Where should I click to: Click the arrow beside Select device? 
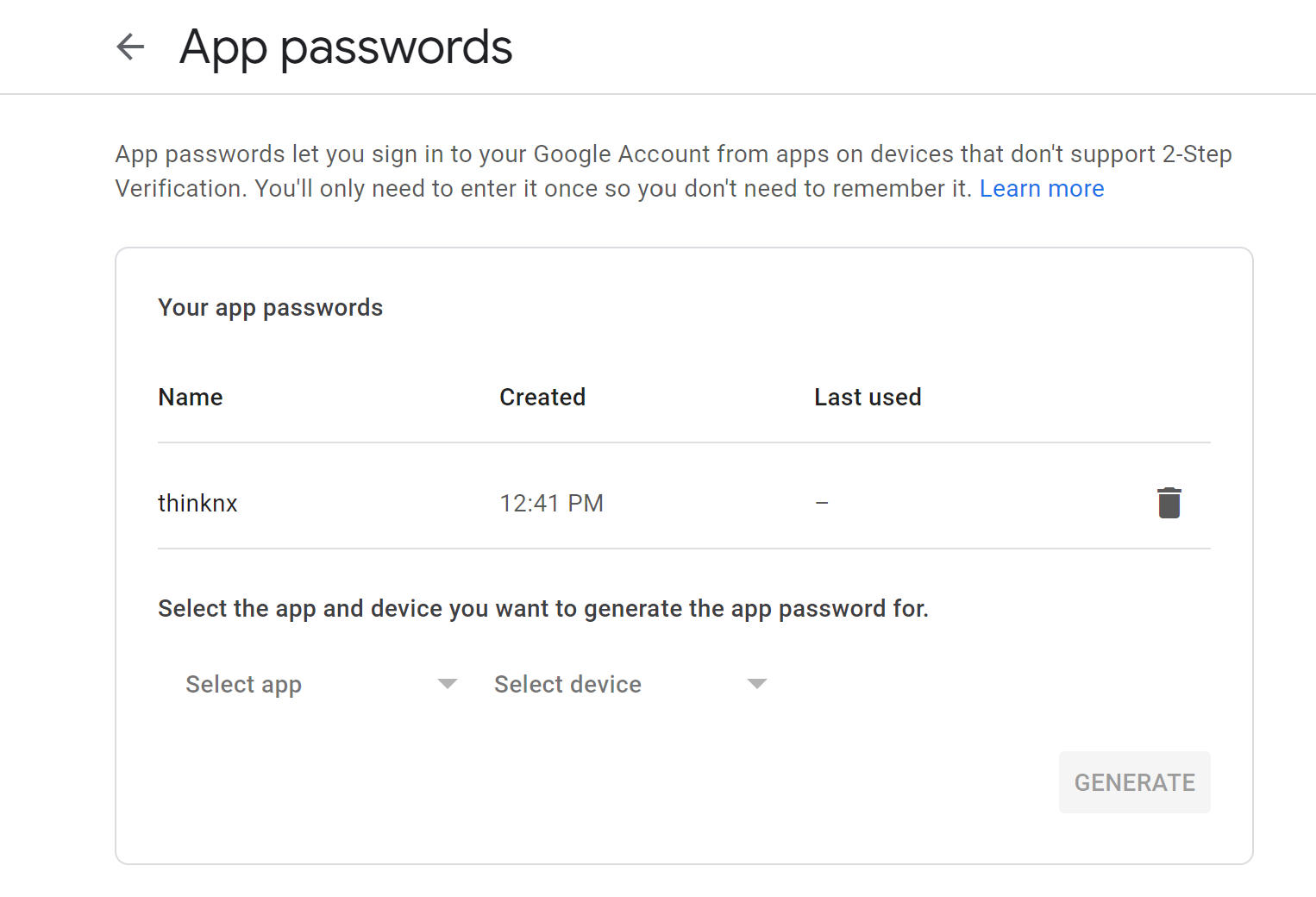756,684
